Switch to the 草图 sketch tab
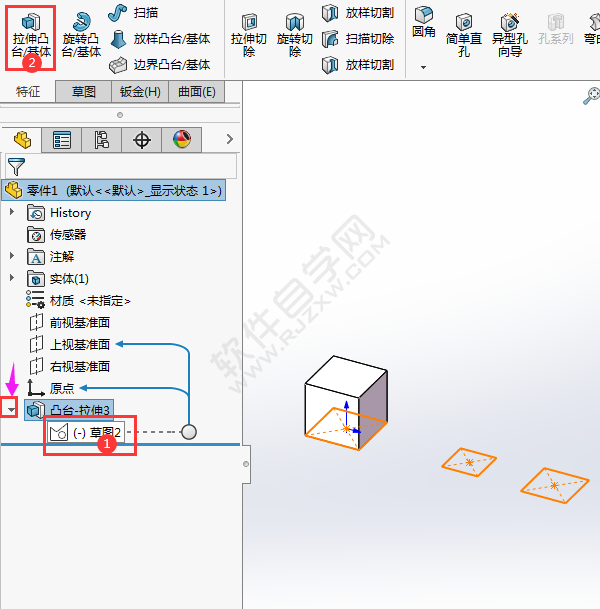Viewport: 600px width, 609px height. (x=83, y=92)
